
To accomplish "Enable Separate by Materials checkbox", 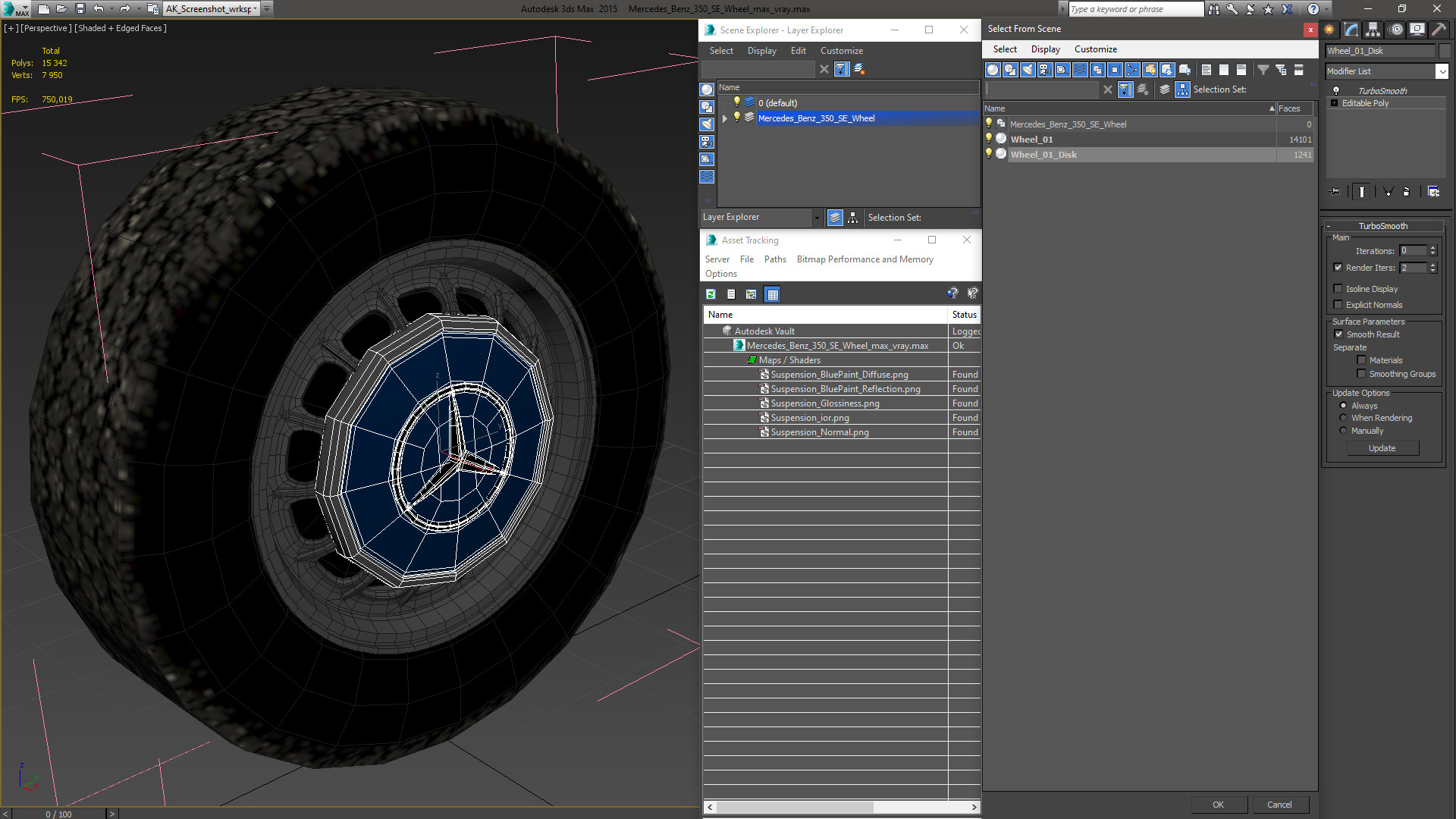I will click(1362, 359).
